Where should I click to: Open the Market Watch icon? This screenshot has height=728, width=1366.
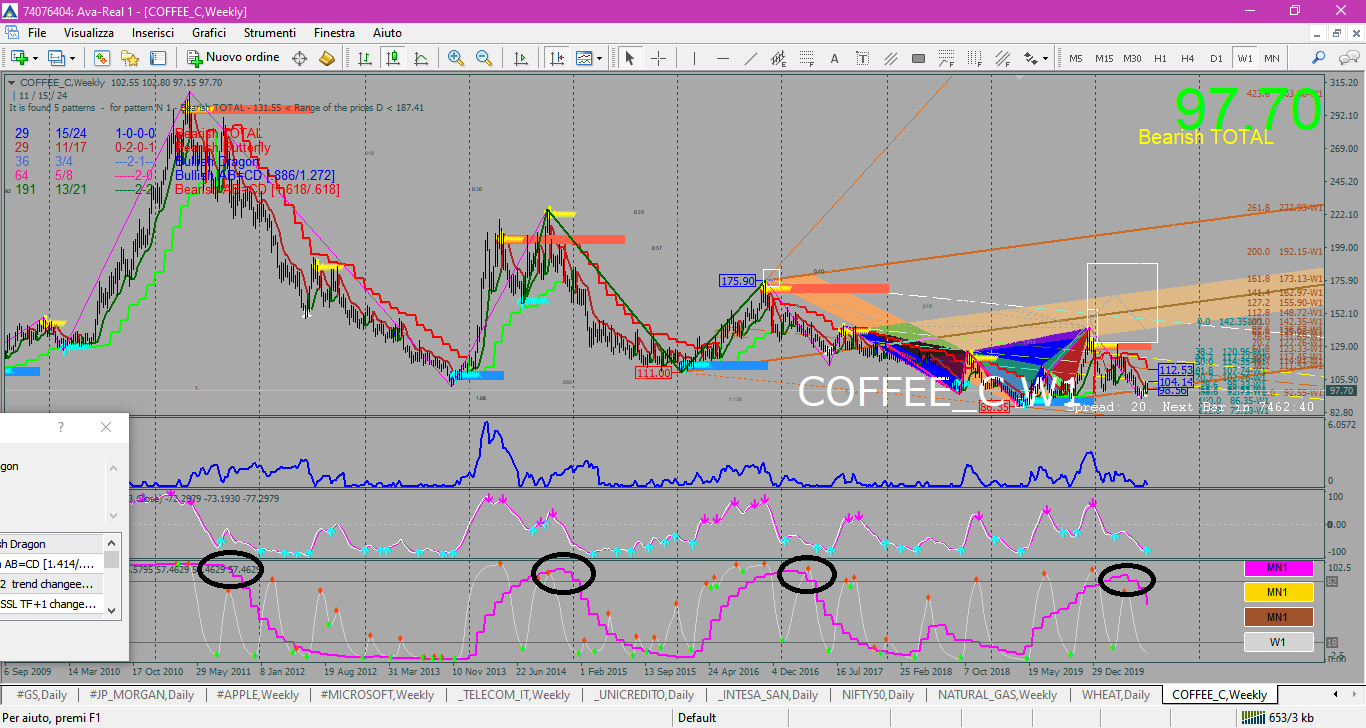[101, 58]
